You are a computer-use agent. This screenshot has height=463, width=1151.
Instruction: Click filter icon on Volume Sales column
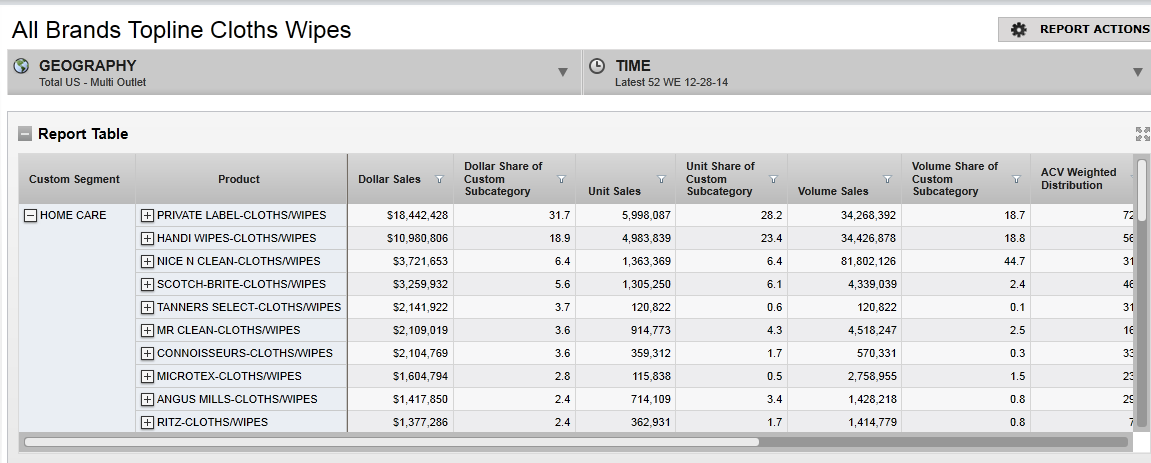(x=888, y=180)
